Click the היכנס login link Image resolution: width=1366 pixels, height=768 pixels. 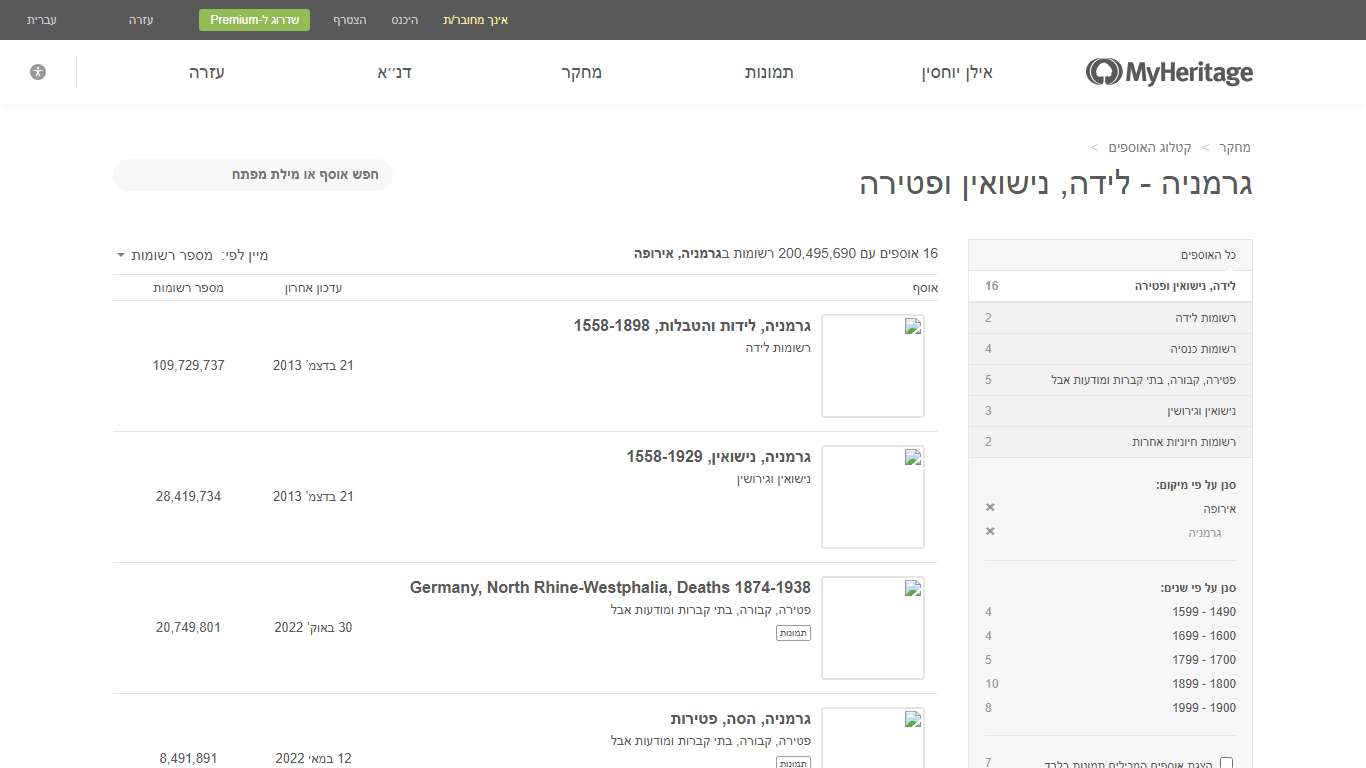pyautogui.click(x=406, y=20)
